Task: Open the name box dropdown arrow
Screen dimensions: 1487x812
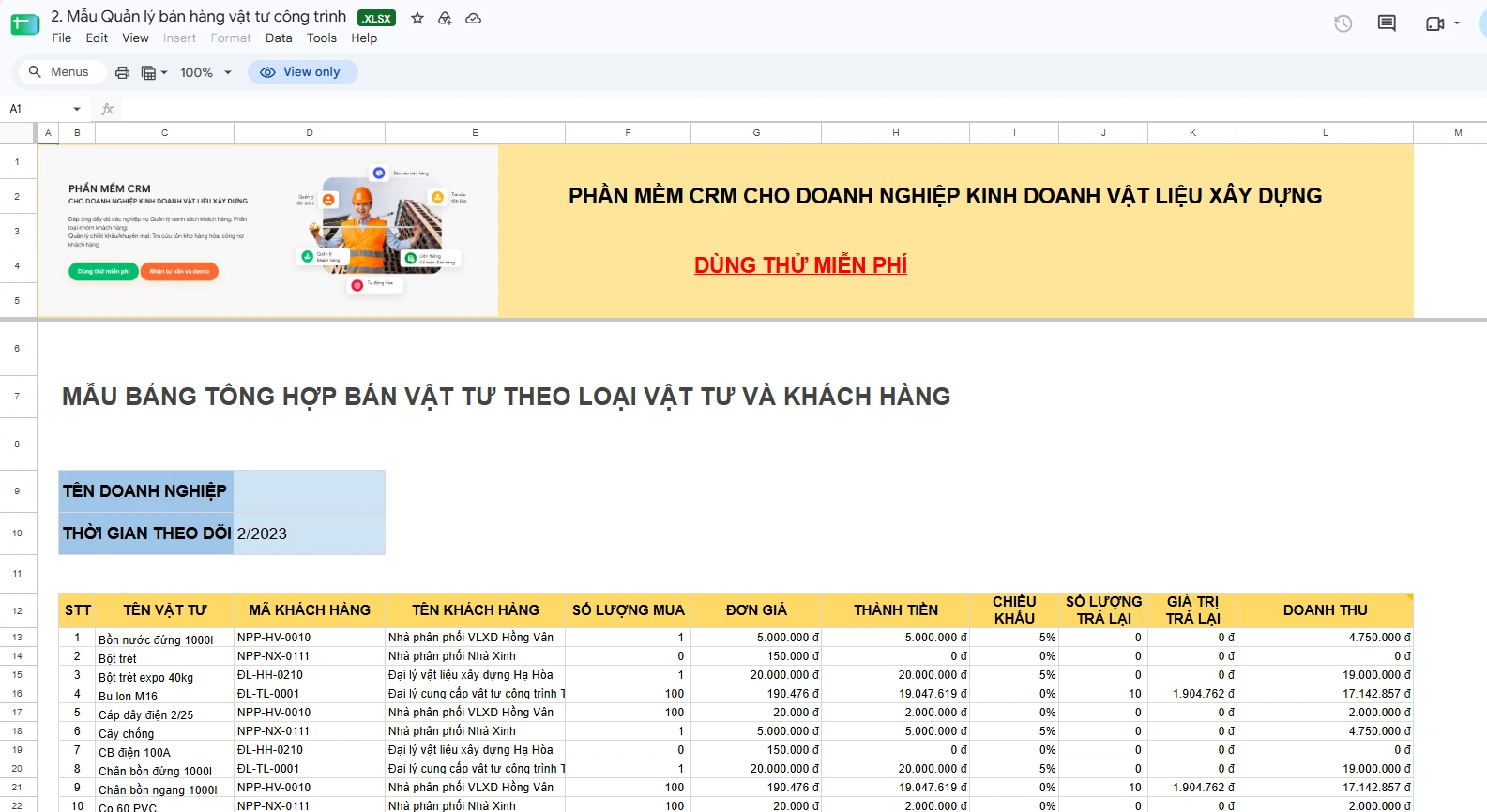Action: click(x=77, y=109)
